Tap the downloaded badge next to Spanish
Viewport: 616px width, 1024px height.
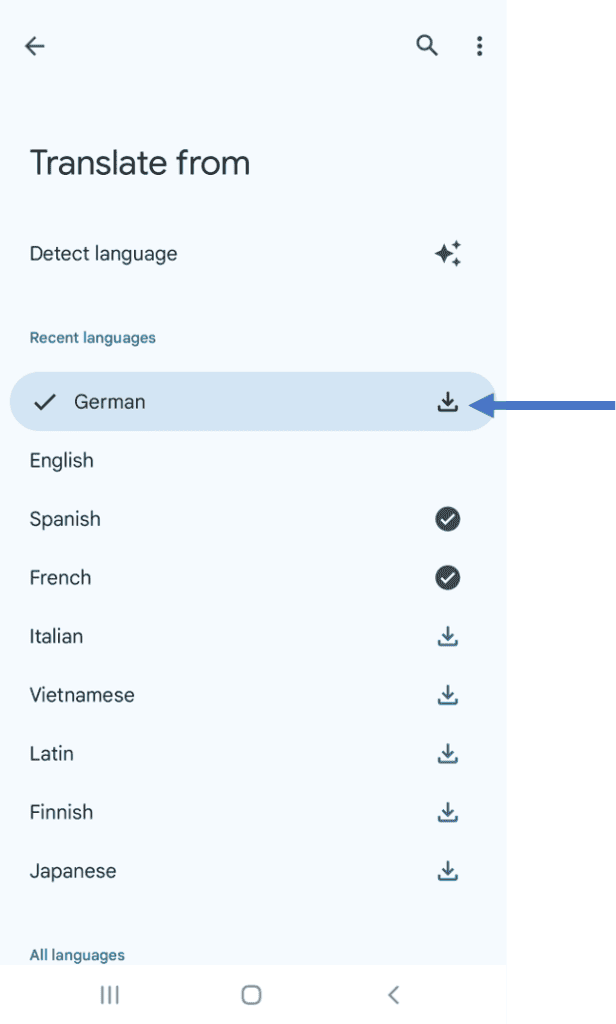[x=447, y=519]
